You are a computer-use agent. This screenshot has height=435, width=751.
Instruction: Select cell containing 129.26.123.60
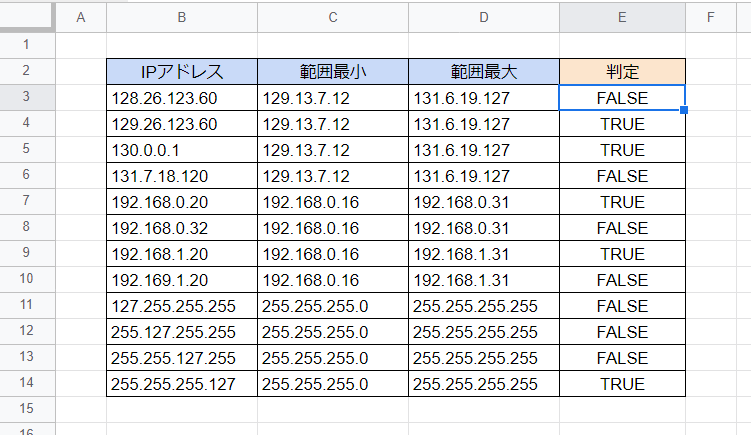[182, 124]
